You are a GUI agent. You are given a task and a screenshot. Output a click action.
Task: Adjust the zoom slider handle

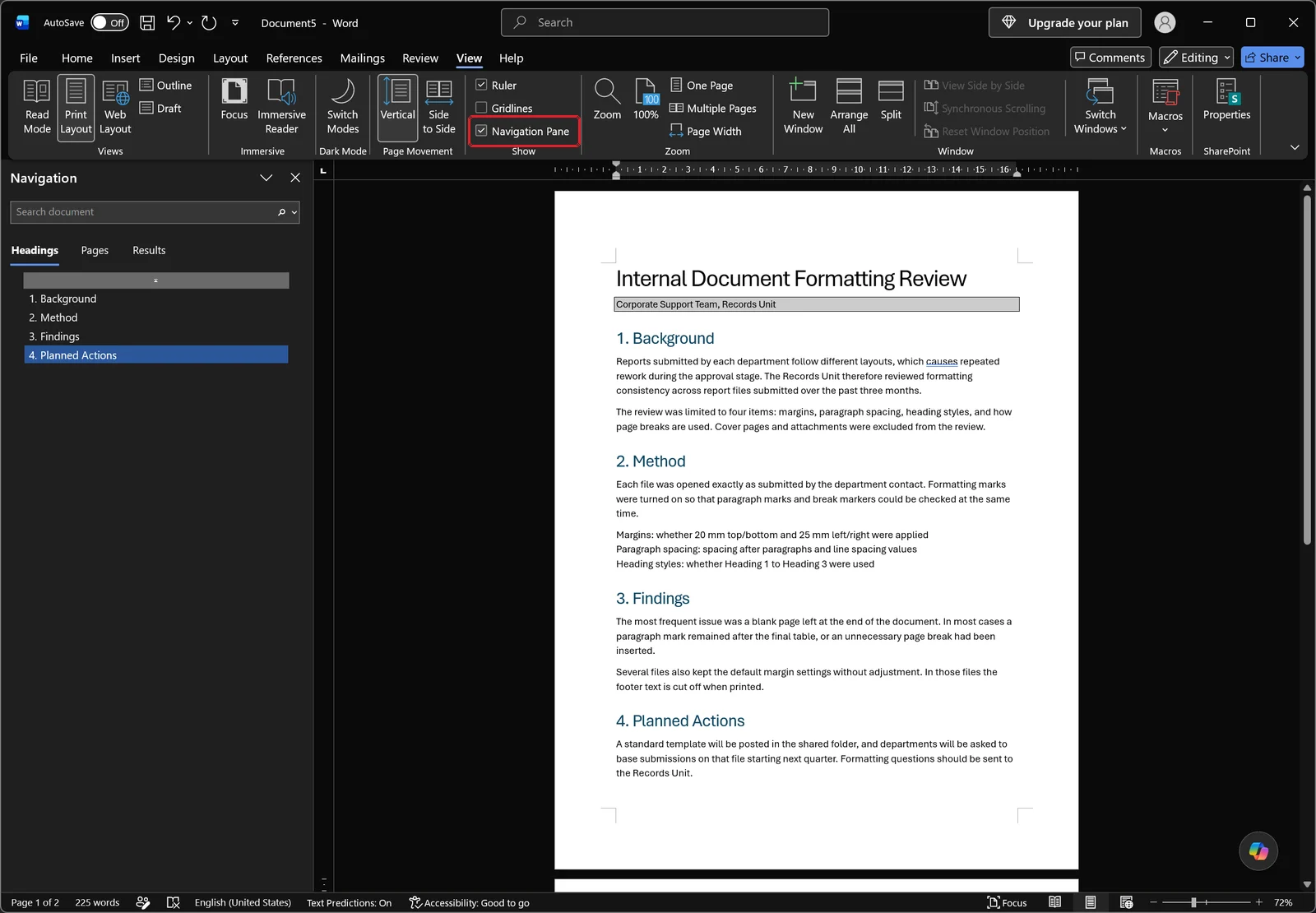click(x=1193, y=902)
